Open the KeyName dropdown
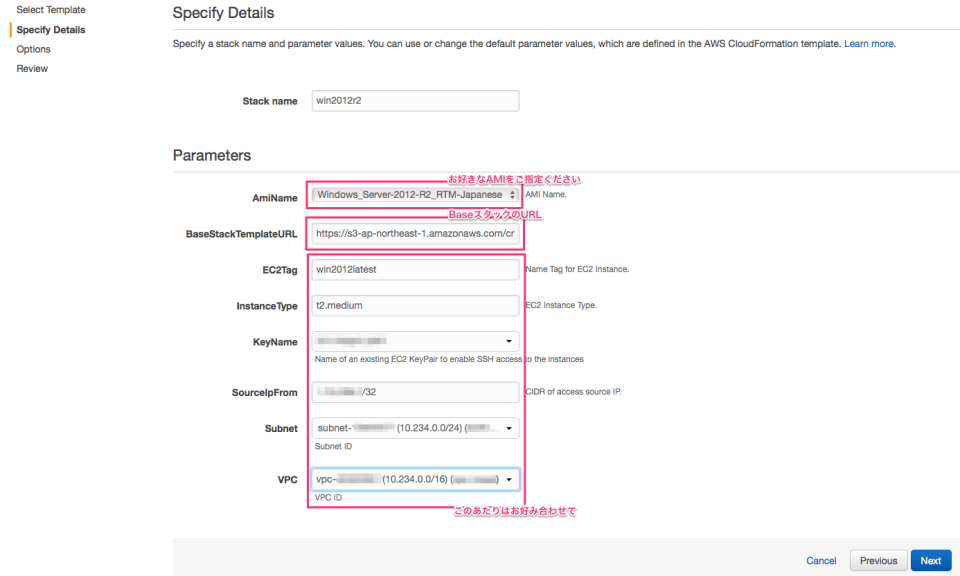This screenshot has height=576, width=960. point(414,341)
